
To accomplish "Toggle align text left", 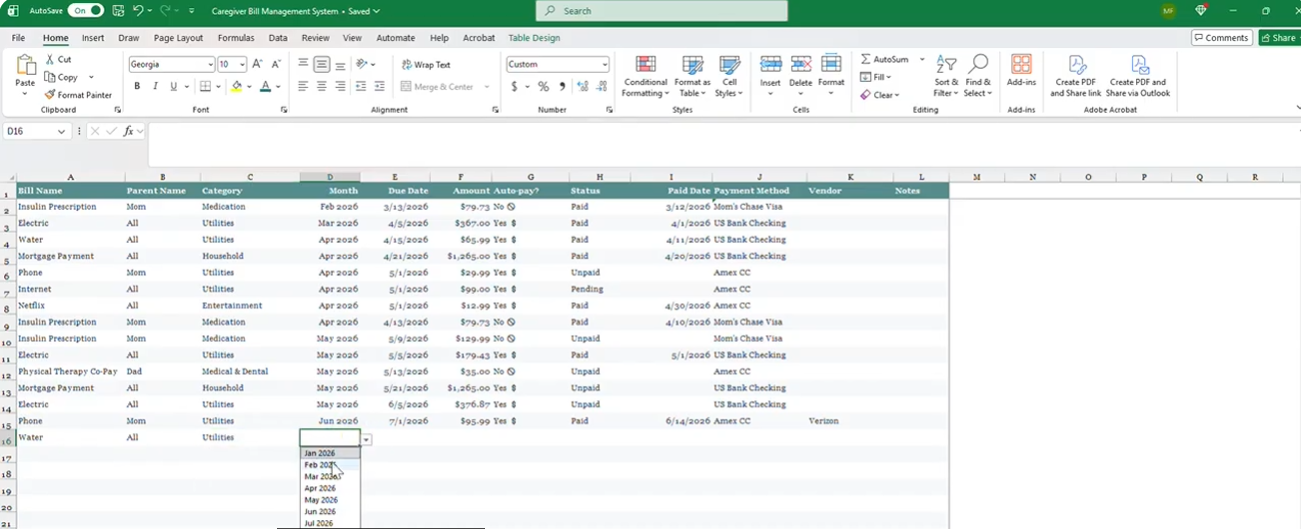I will (303, 87).
